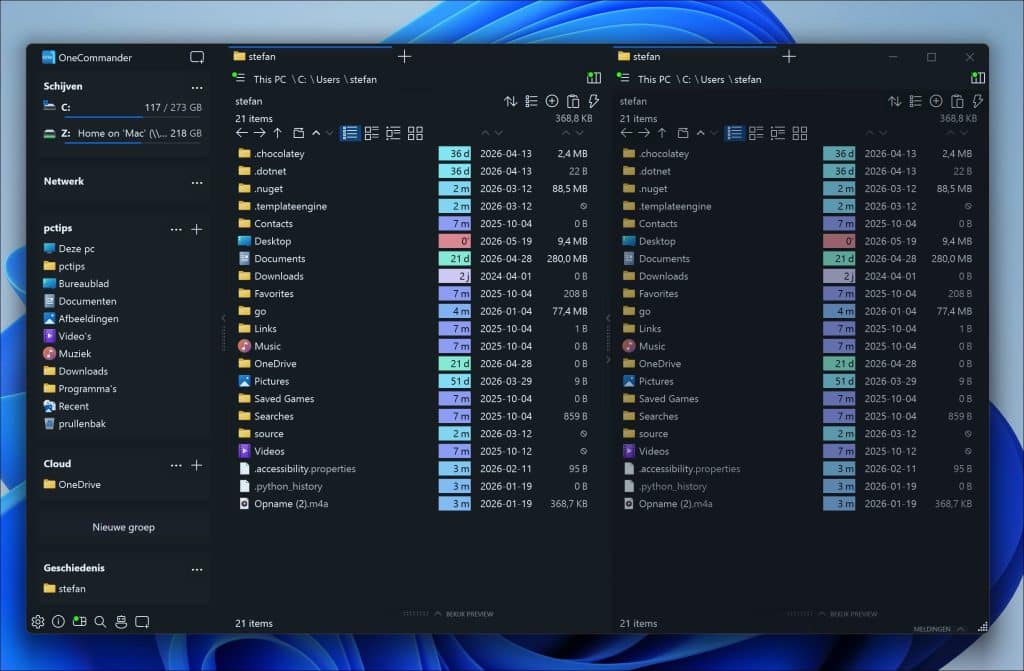1024x671 pixels.
Task: Open the search magnifier in sidebar footer
Action: coord(100,621)
